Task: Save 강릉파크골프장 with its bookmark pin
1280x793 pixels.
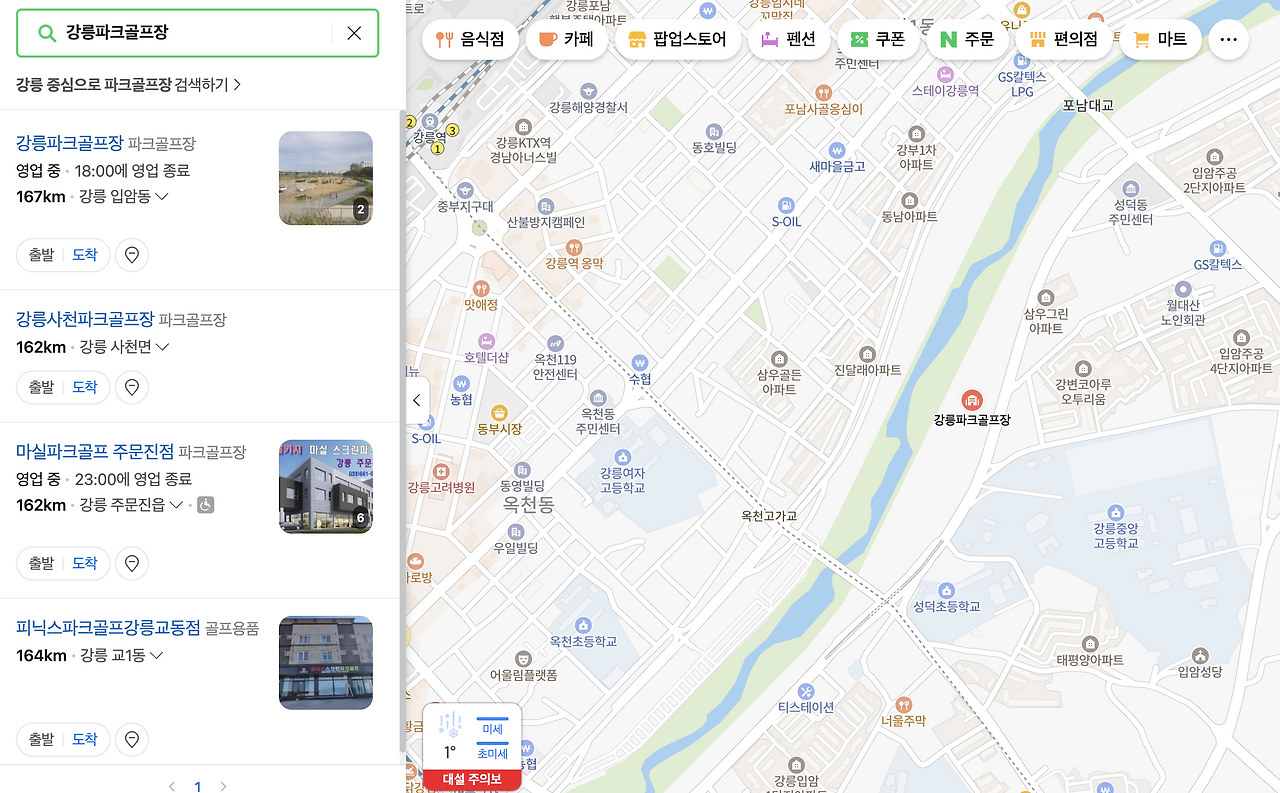Action: (x=131, y=254)
